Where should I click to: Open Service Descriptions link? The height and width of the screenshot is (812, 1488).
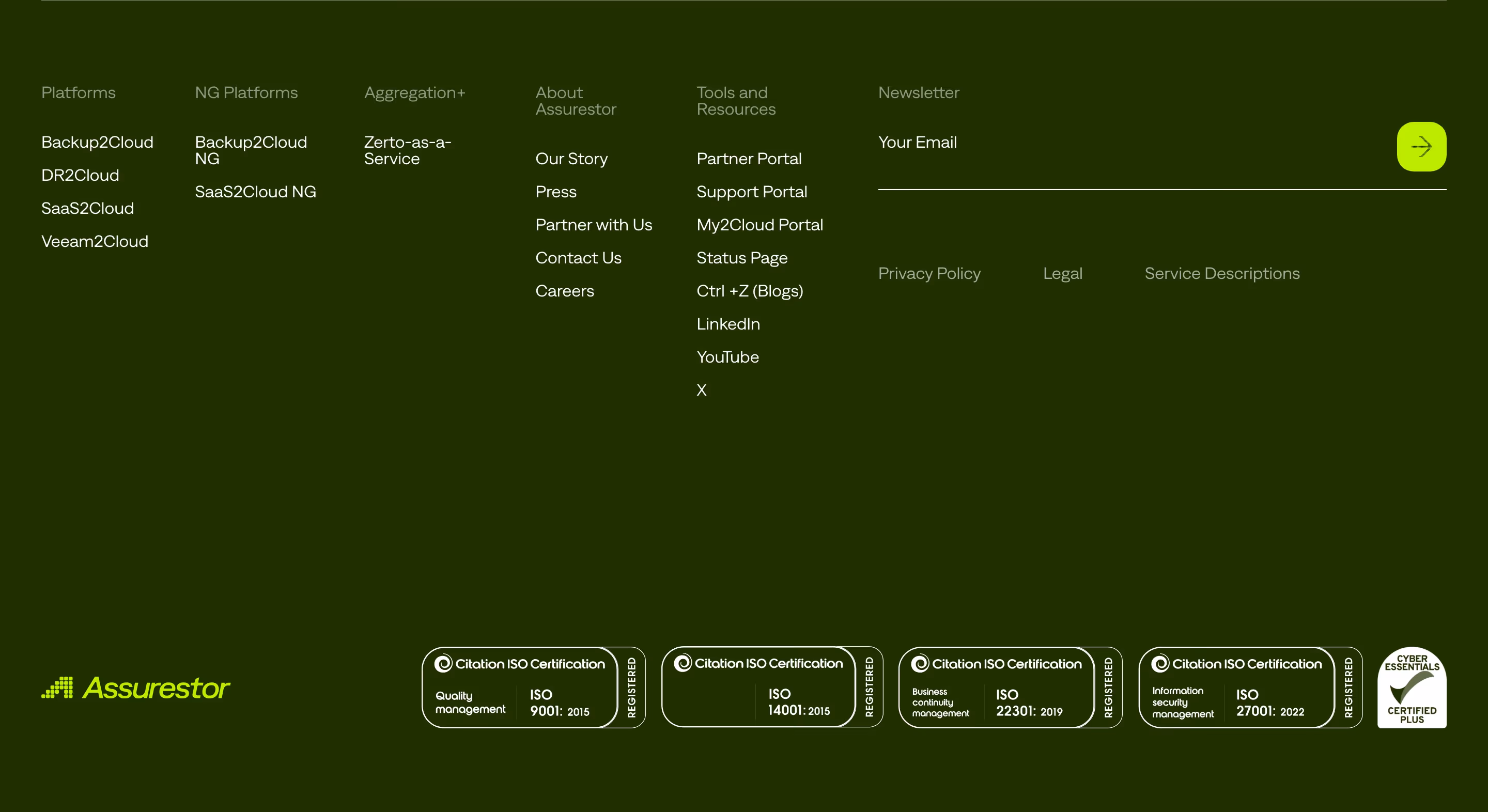tap(1222, 274)
